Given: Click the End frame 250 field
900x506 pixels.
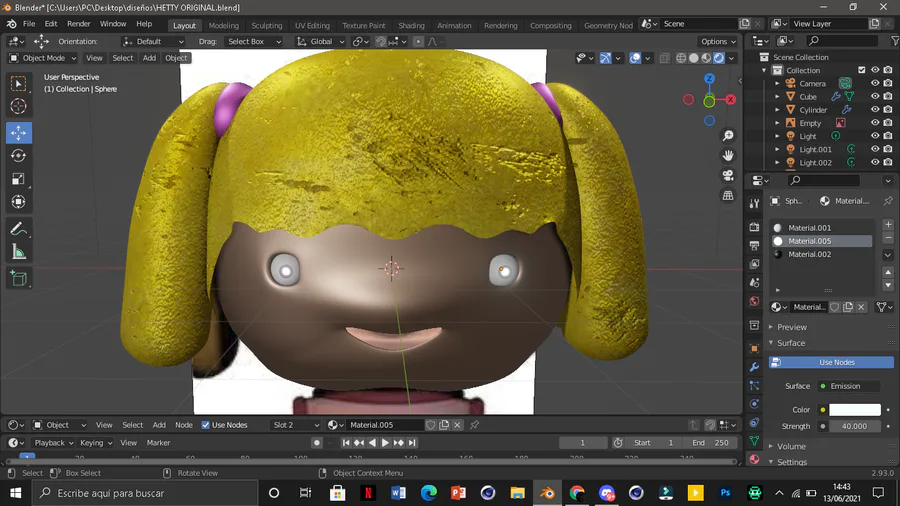Looking at the screenshot, I should tap(710, 443).
